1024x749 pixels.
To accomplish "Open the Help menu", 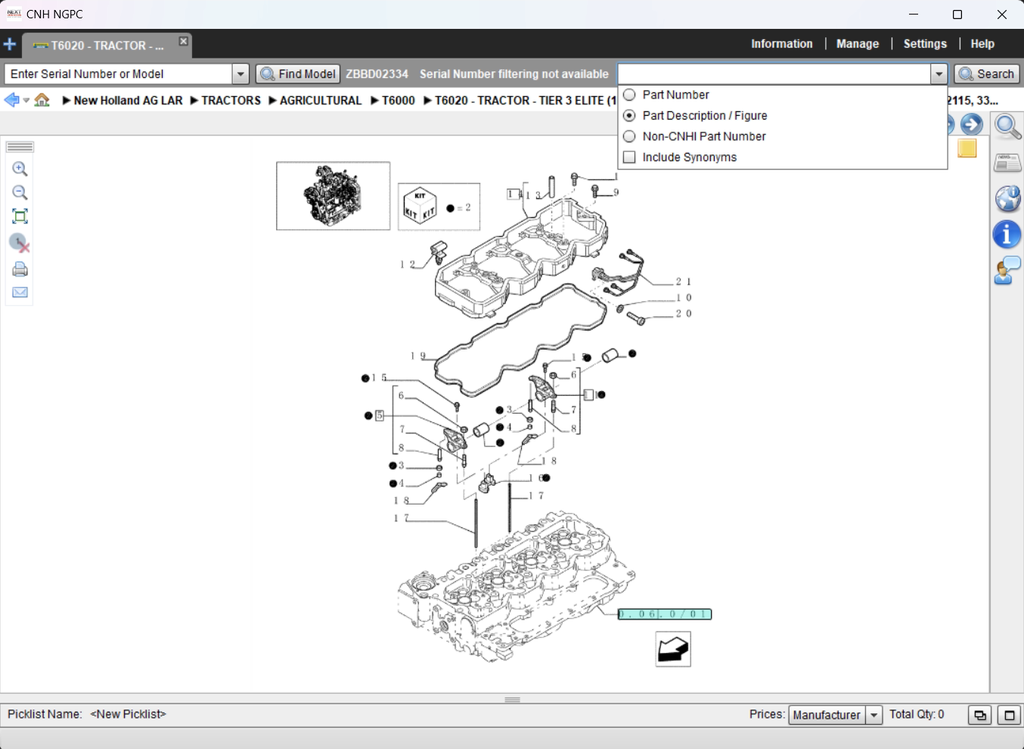I will [982, 44].
